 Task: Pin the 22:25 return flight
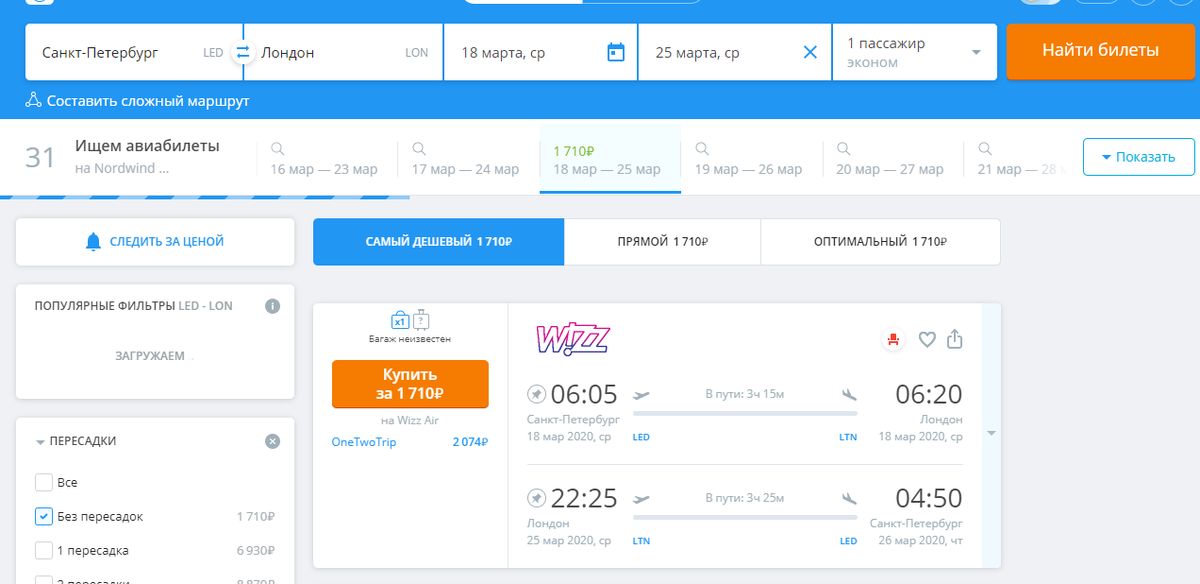536,497
